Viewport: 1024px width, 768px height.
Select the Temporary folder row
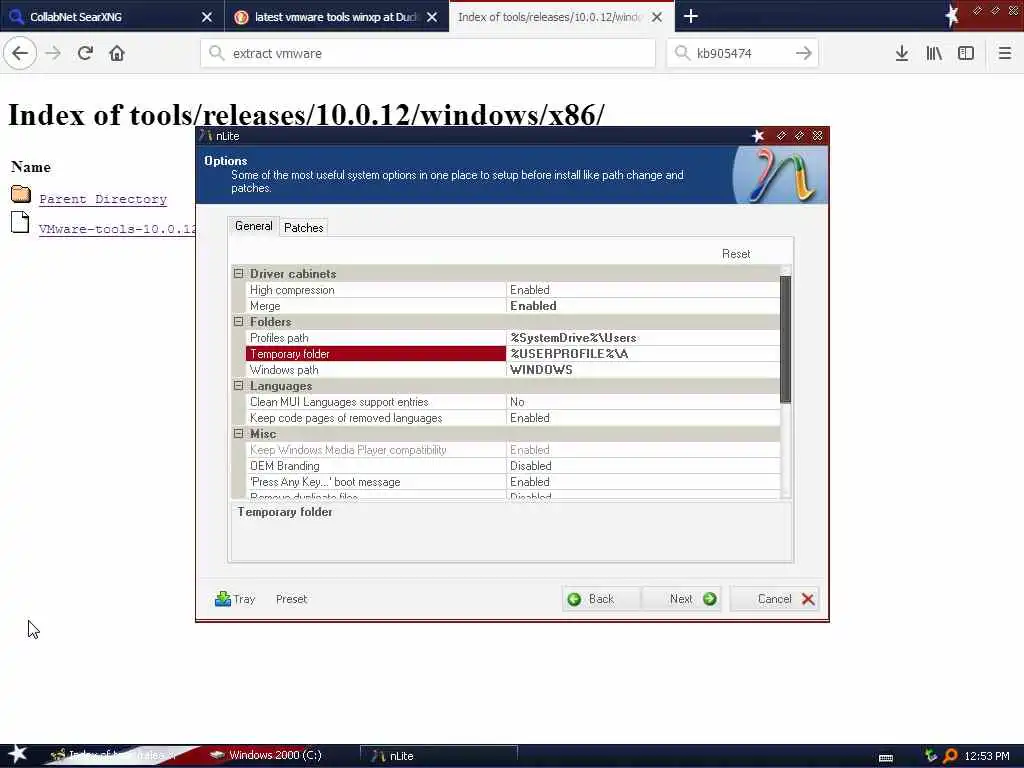pos(376,354)
